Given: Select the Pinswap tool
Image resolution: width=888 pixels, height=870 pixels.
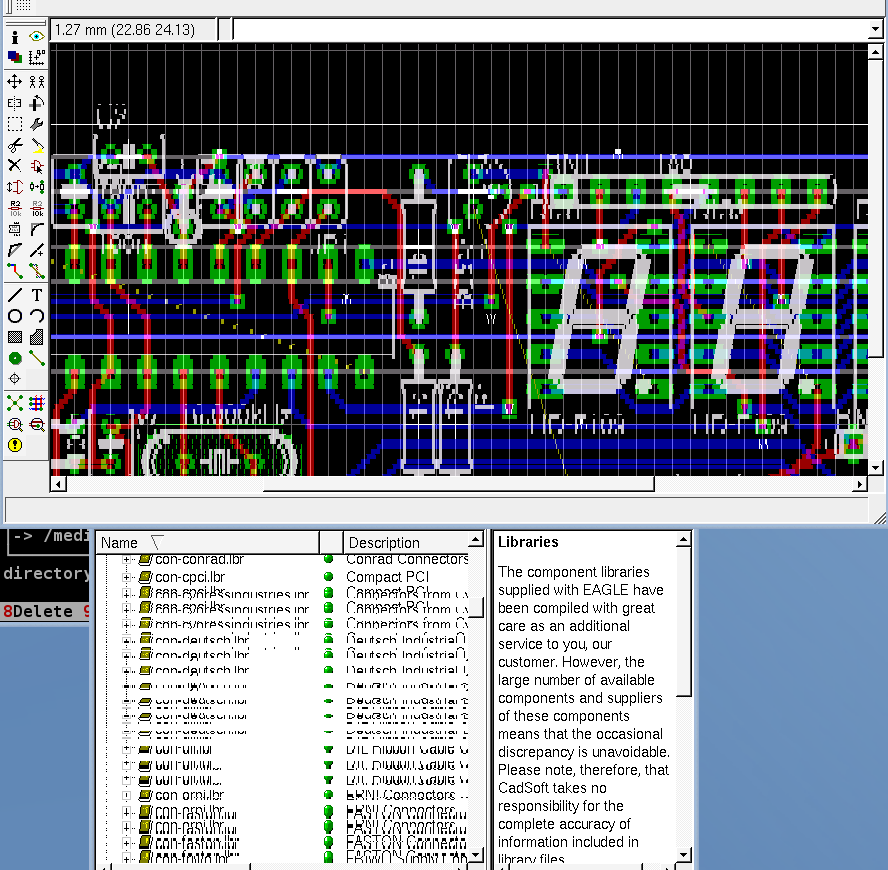Looking at the screenshot, I should [x=15, y=187].
